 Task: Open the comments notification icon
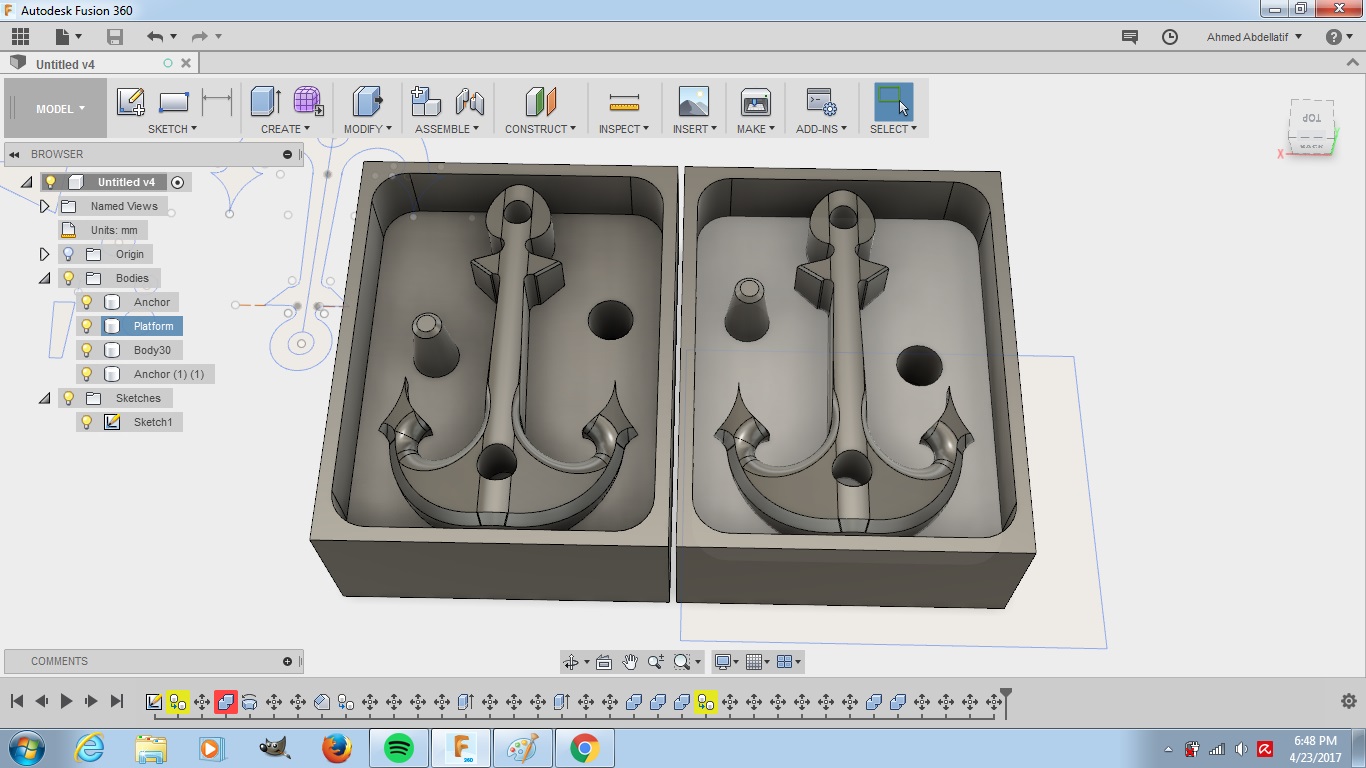[1130, 37]
